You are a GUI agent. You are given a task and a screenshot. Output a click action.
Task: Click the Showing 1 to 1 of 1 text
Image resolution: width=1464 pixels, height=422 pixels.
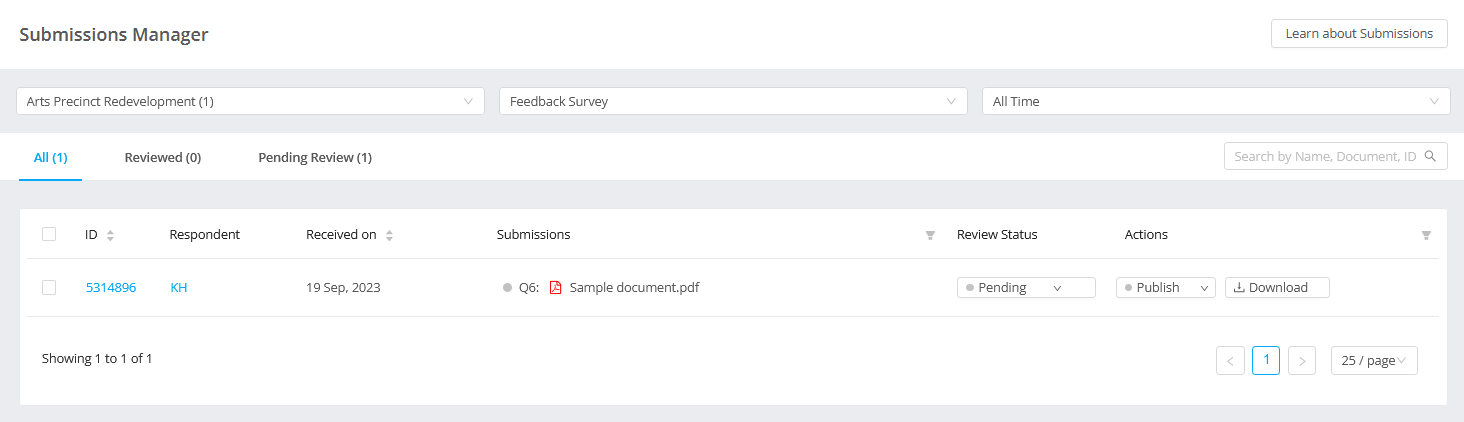[97, 358]
